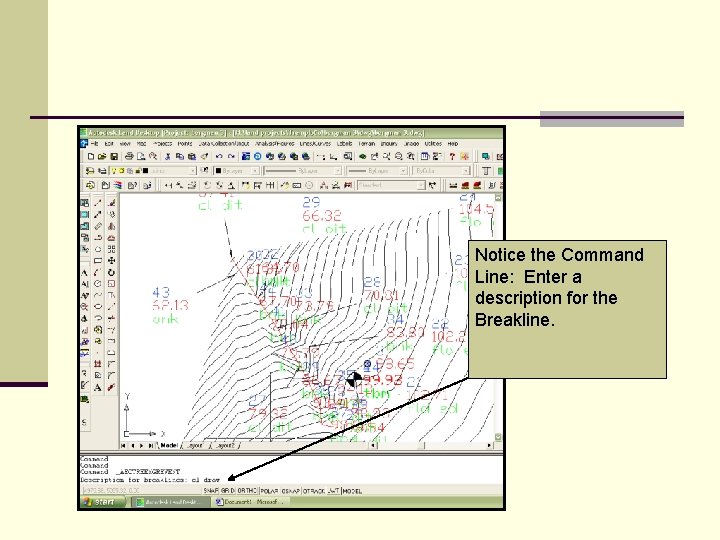This screenshot has width=720, height=540.
Task: Select the multiline Text 'A' tool
Action: [x=98, y=387]
